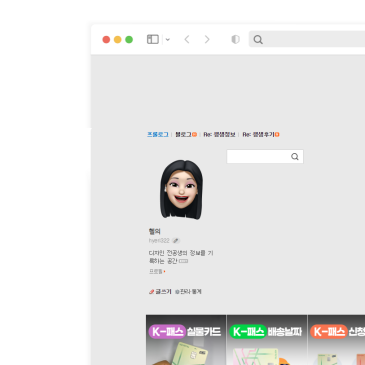Open the first Re: menu item
365x365 pixels.
point(219,134)
